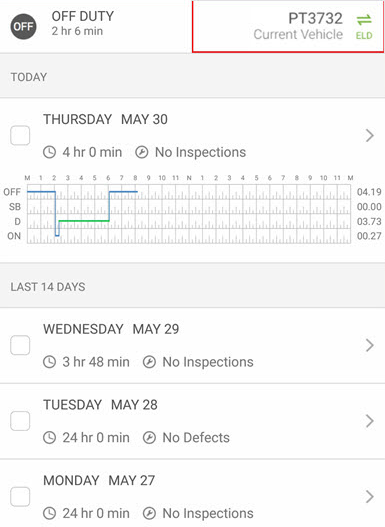The width and height of the screenshot is (385, 527).
Task: Click the clock icon beside 4 hr 0 min
Action: coord(49,152)
